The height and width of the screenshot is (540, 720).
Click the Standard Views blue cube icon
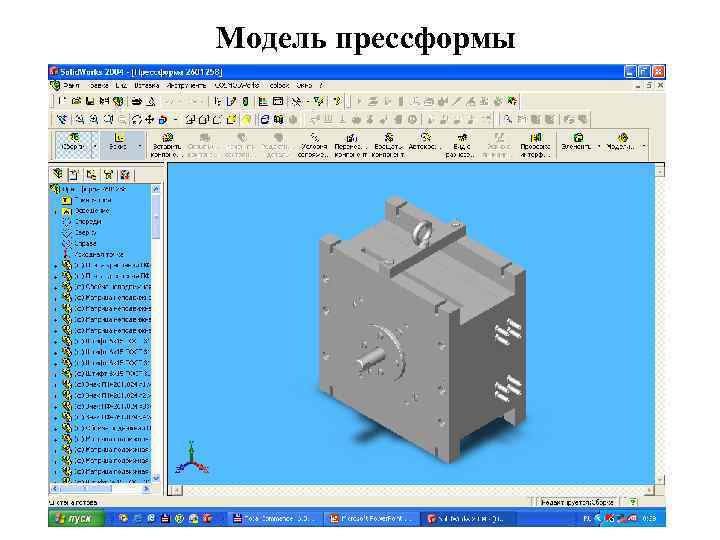(163, 120)
